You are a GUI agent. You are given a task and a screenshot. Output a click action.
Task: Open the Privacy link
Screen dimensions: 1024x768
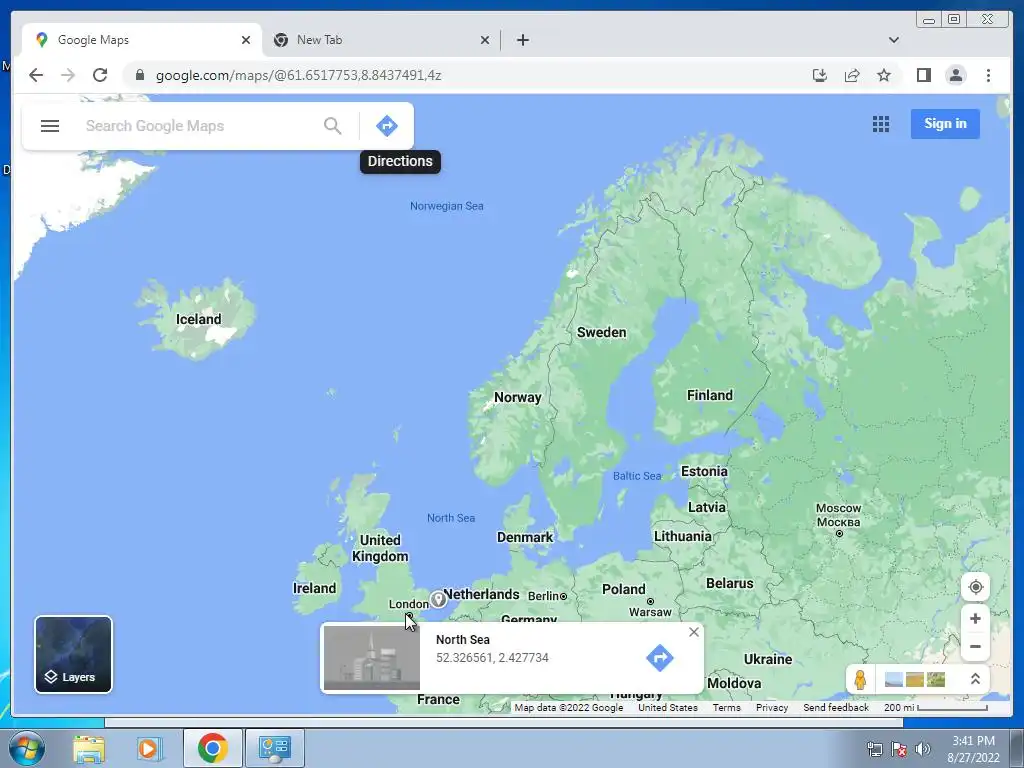[x=772, y=707]
